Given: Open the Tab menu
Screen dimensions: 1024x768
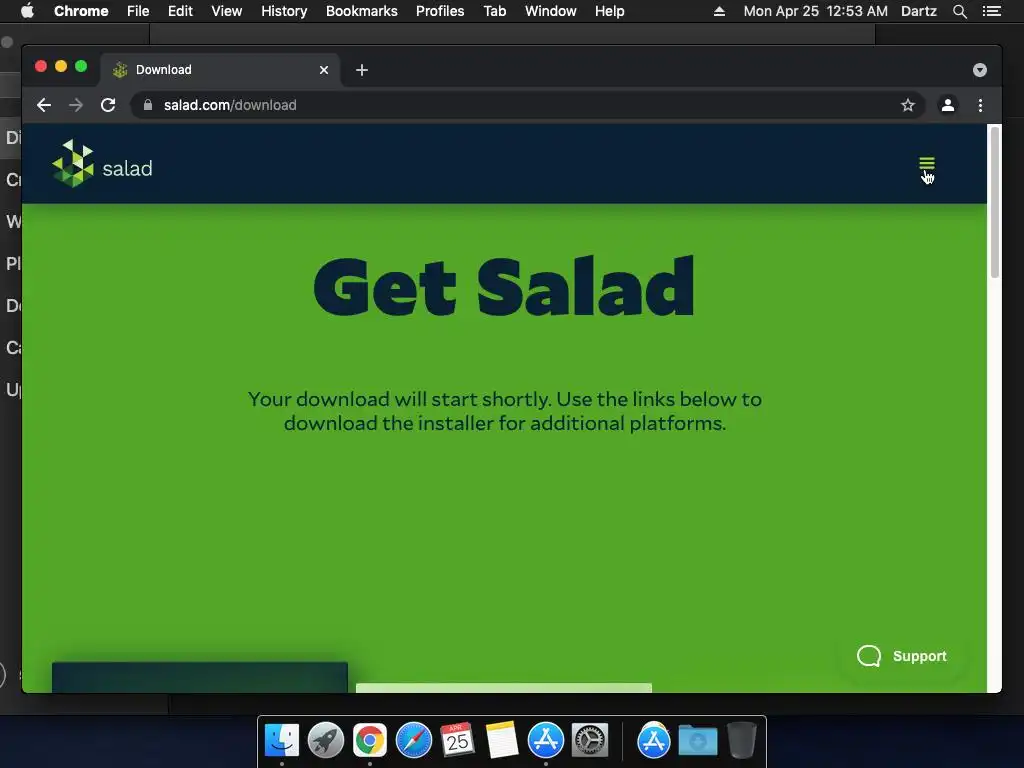Looking at the screenshot, I should [495, 11].
